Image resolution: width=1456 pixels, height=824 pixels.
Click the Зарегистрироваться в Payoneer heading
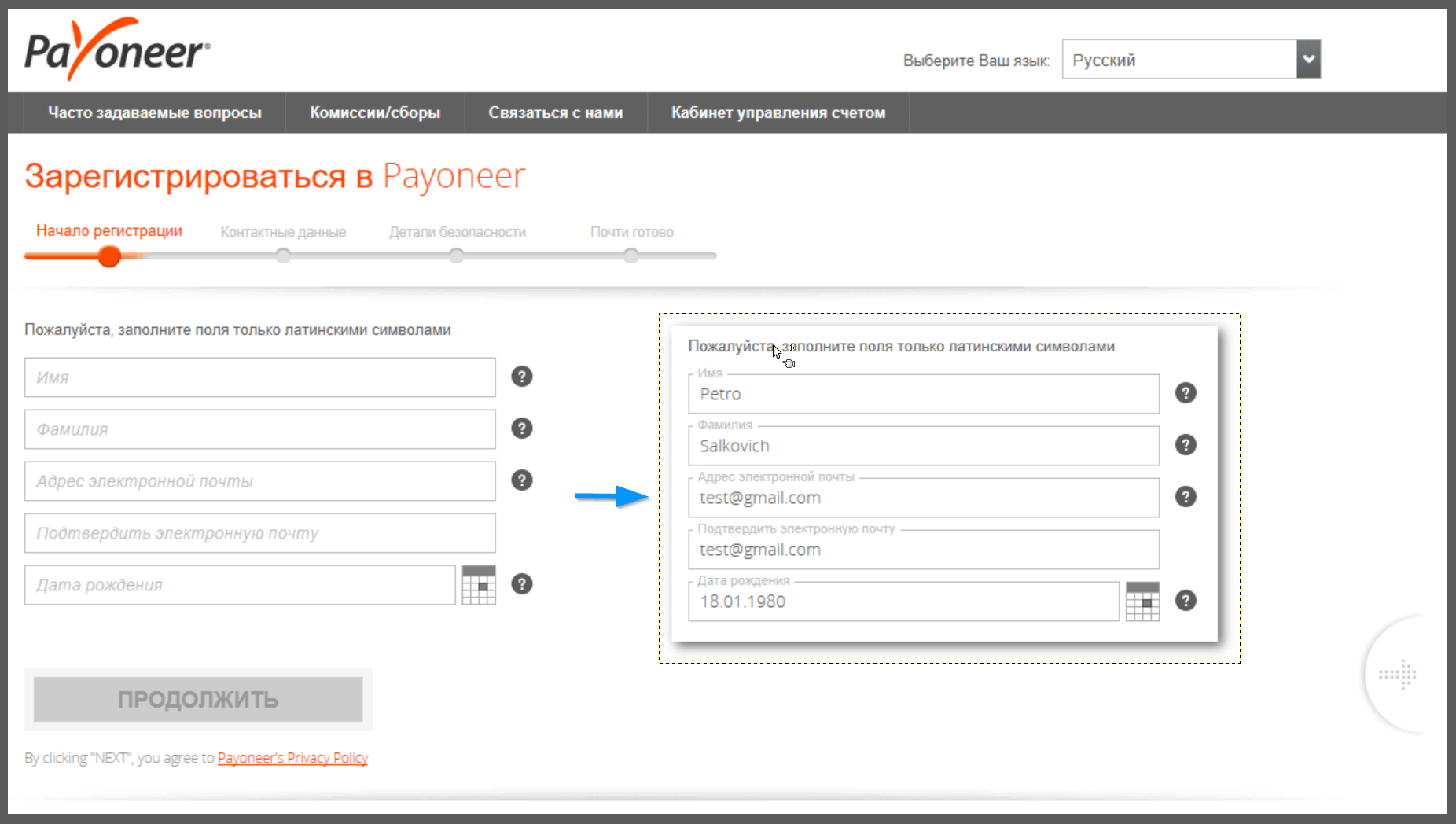tap(274, 176)
